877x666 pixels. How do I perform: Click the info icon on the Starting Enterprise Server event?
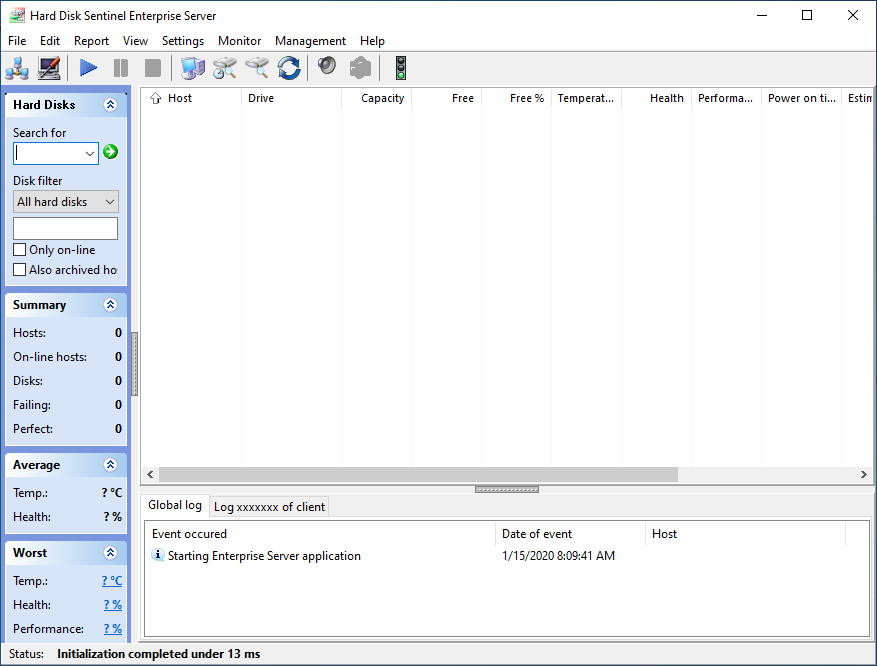tap(158, 555)
